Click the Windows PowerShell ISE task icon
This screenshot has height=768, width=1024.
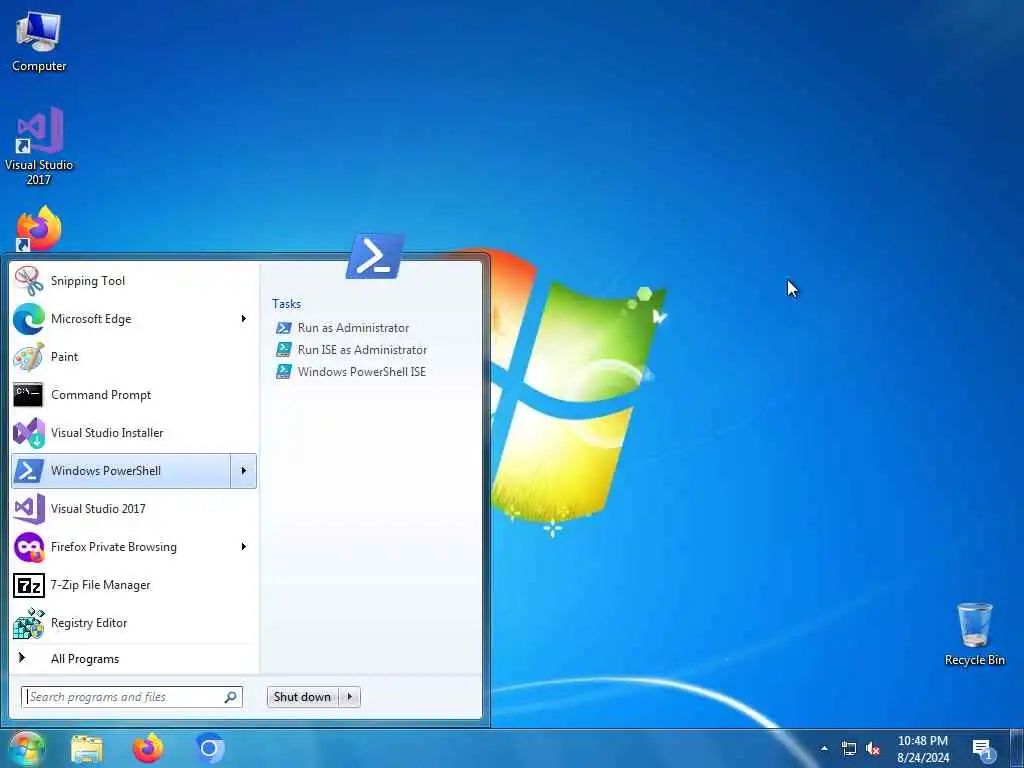click(283, 372)
